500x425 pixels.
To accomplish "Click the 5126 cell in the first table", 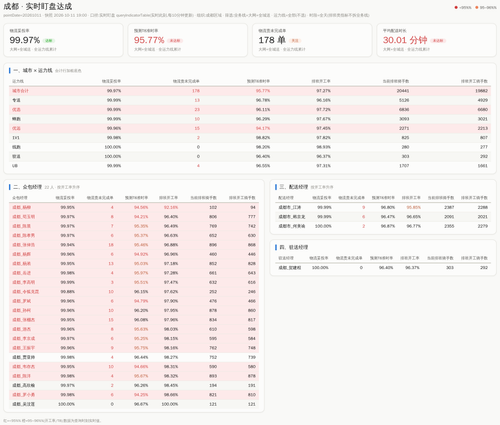I will [404, 100].
